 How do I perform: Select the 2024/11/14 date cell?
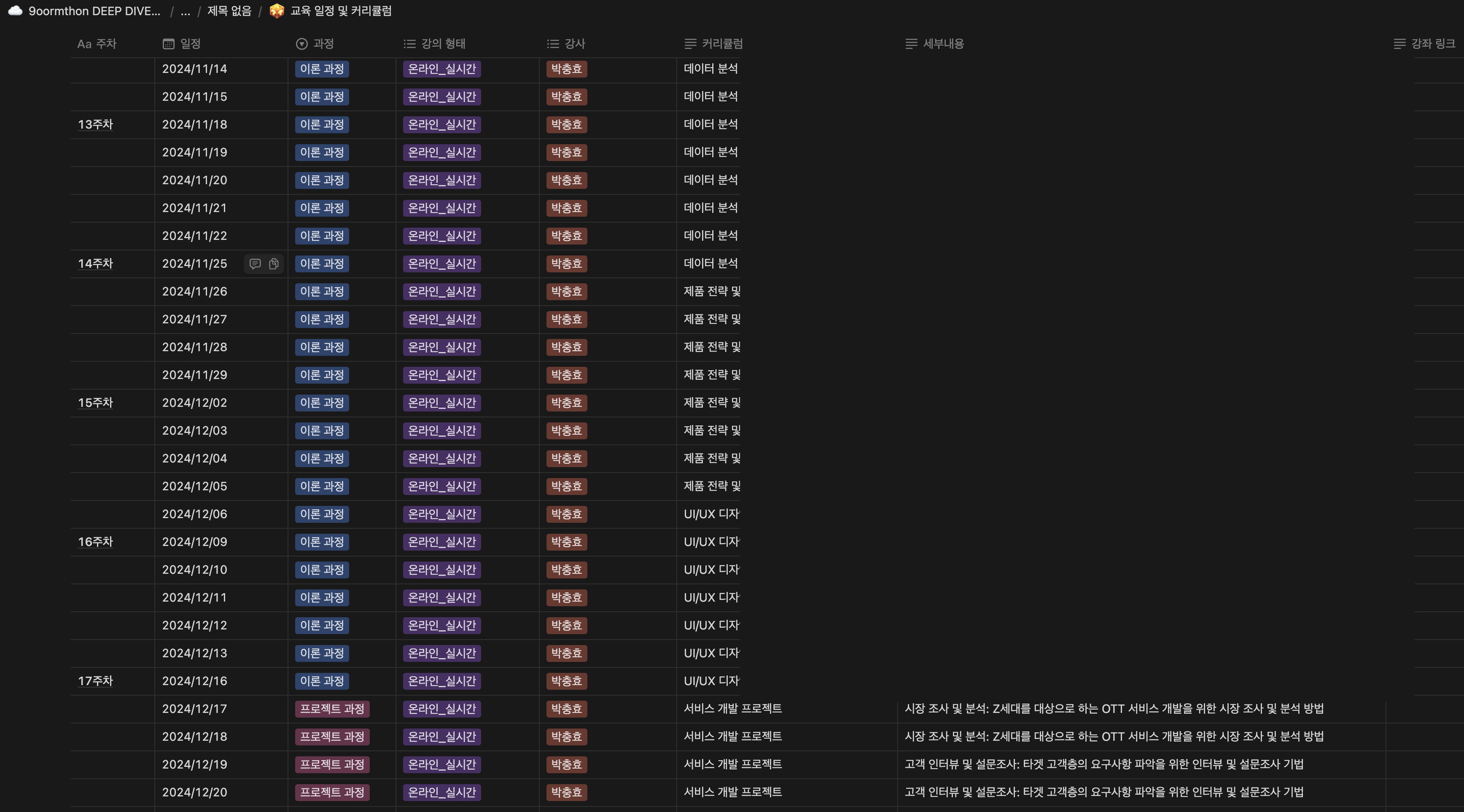[221, 69]
